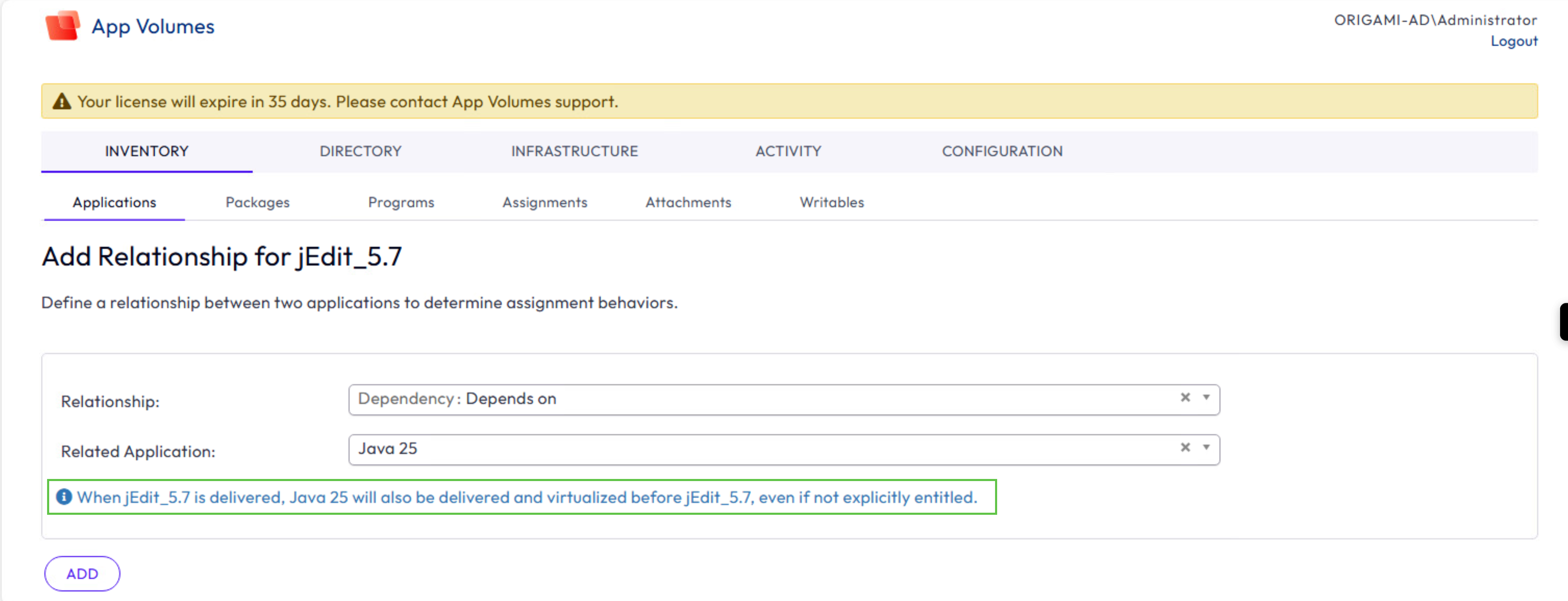Click the info icon beside dependency message
The width and height of the screenshot is (1568, 601).
(64, 497)
